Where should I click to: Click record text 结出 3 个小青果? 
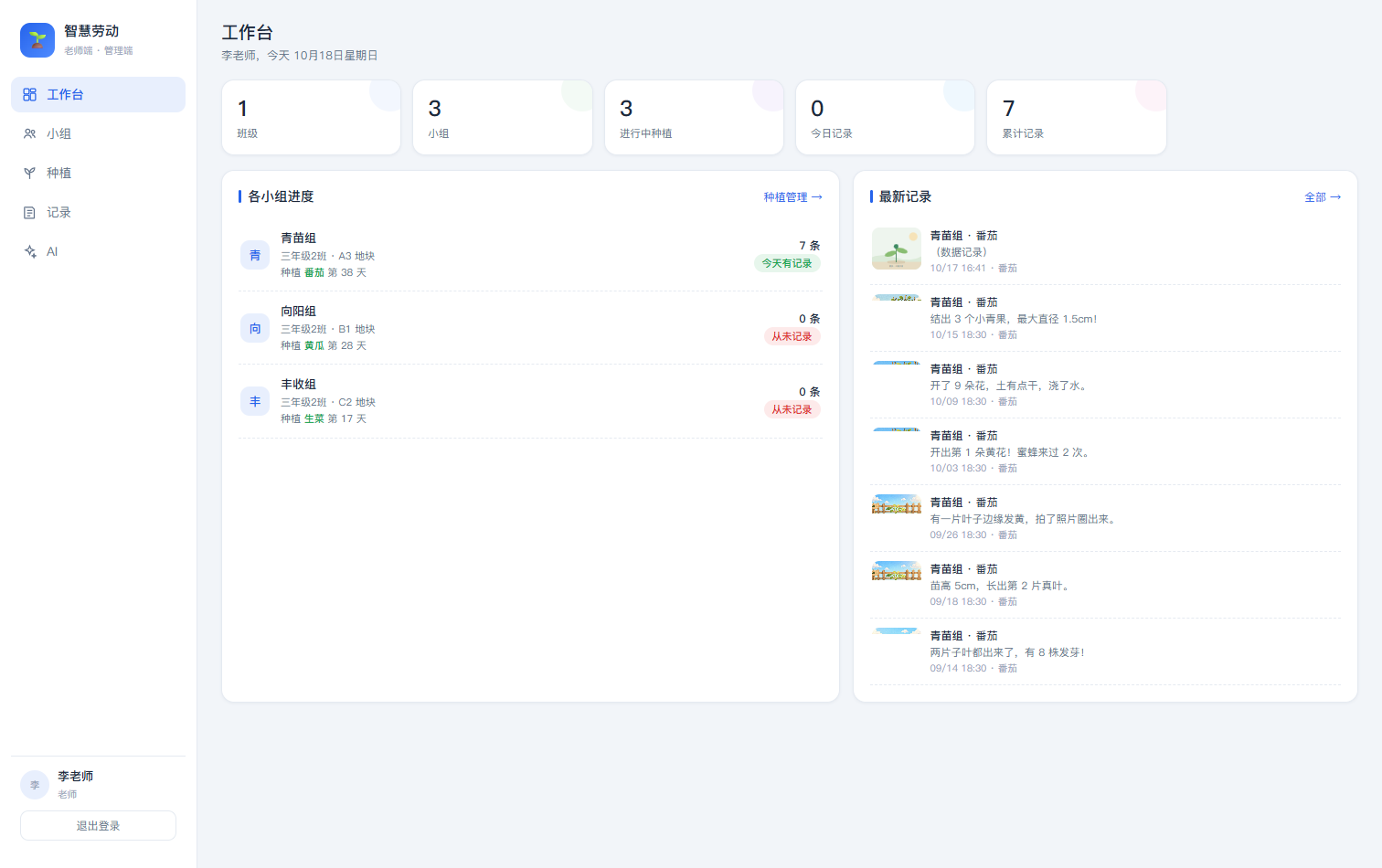(1013, 319)
